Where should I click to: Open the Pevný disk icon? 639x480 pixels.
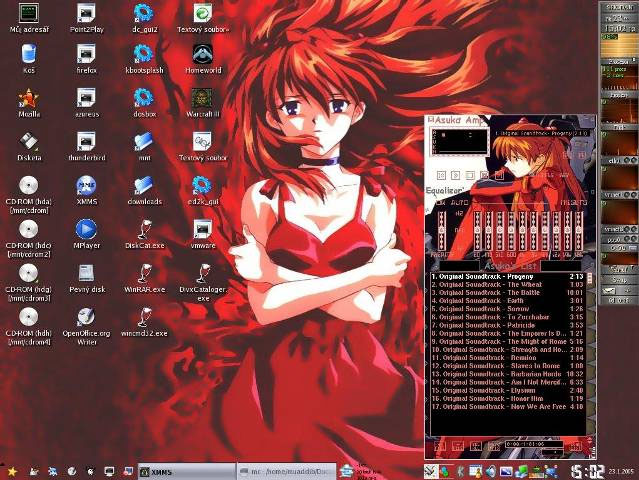tap(86, 278)
